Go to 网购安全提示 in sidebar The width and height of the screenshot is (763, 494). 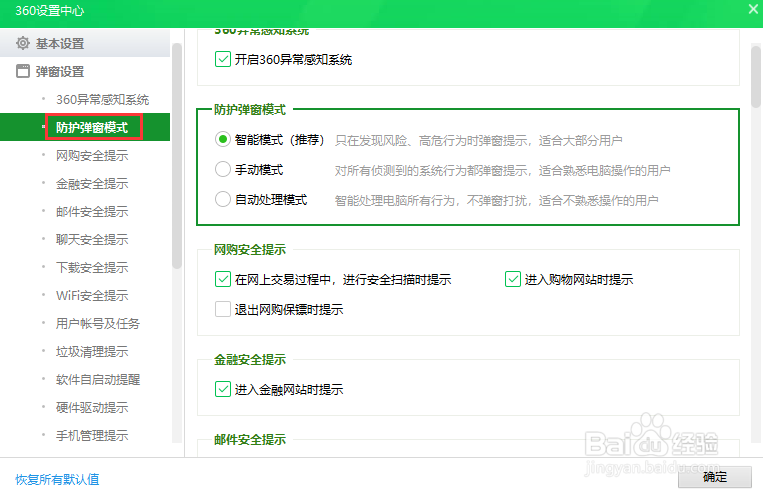(91, 155)
